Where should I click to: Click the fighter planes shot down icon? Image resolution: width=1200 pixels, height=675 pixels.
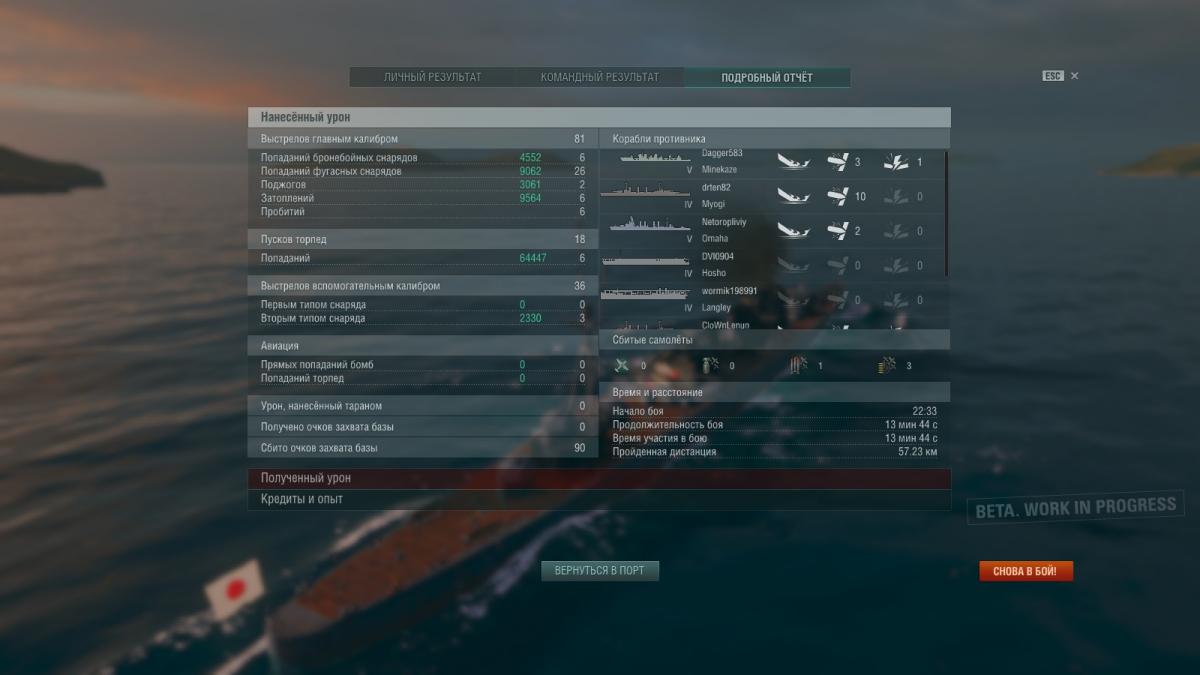[x=622, y=365]
